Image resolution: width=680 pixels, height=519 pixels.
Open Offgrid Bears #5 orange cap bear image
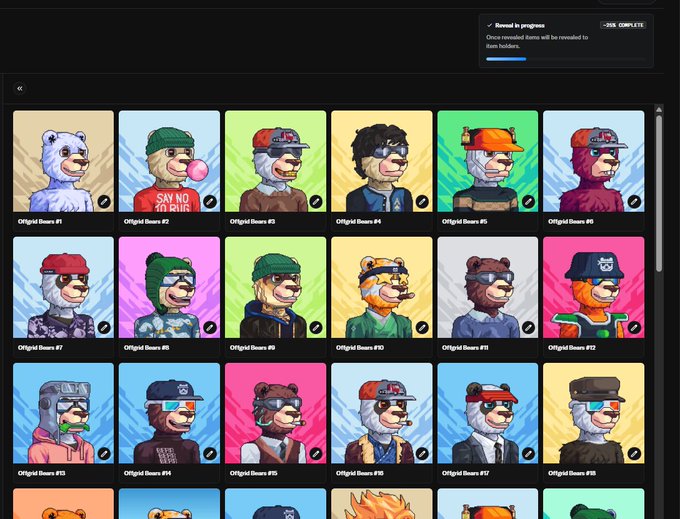[487, 161]
